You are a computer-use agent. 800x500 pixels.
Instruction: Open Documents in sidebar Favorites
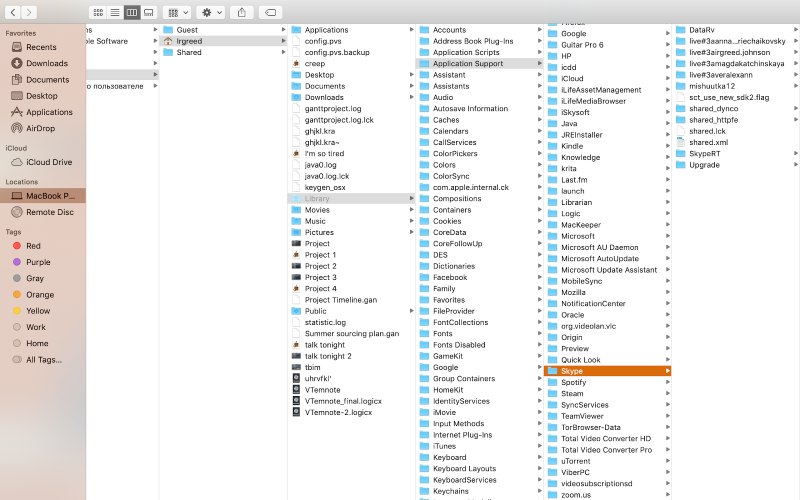47,80
